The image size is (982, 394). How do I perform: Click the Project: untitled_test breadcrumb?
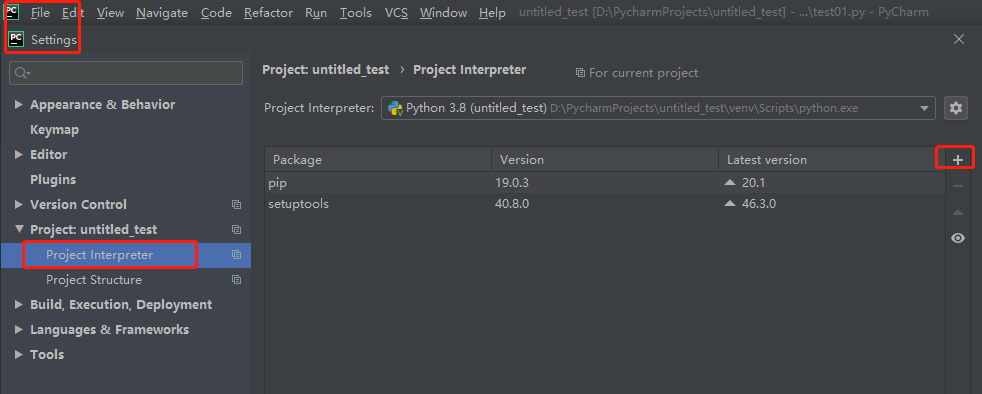click(x=326, y=70)
